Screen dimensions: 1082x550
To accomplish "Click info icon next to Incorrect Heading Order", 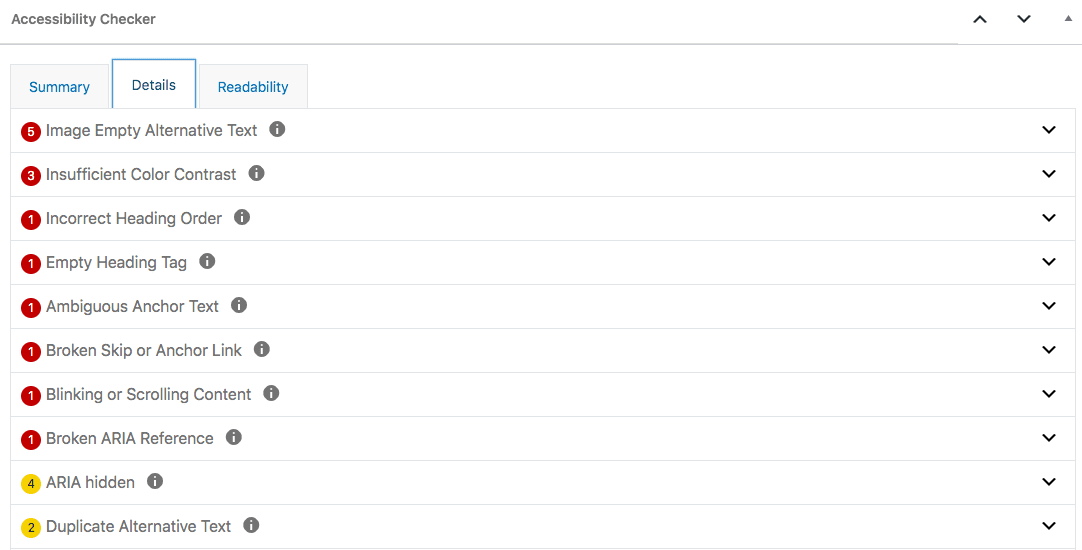I will (242, 217).
